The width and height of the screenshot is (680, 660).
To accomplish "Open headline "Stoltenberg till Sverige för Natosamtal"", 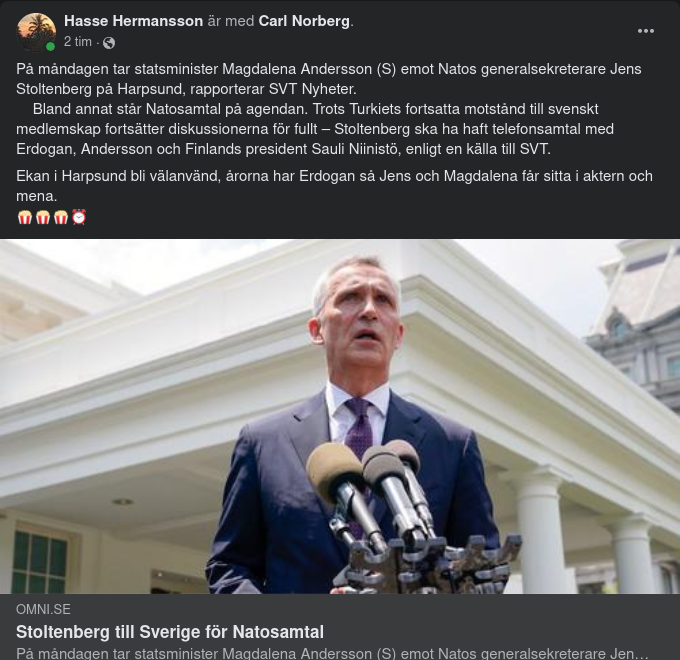I will click(170, 632).
